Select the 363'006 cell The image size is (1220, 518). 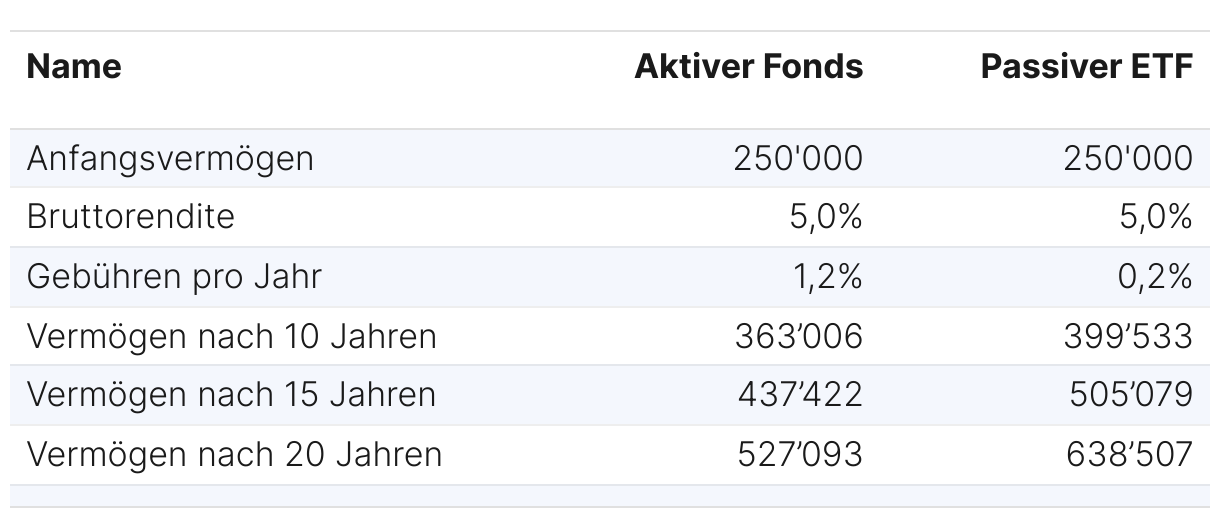click(799, 337)
